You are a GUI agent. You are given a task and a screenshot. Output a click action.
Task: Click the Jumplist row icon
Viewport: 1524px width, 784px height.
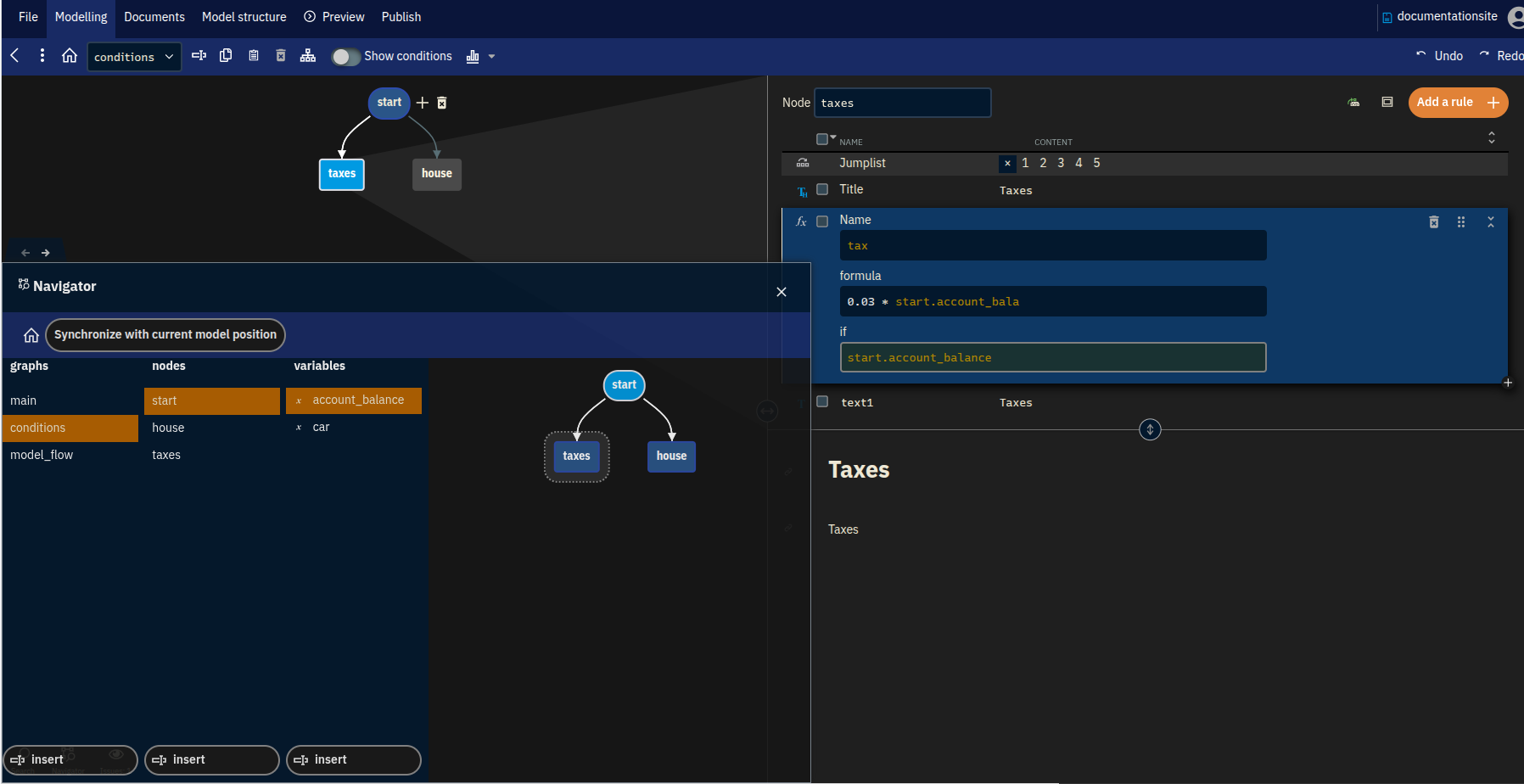click(803, 163)
